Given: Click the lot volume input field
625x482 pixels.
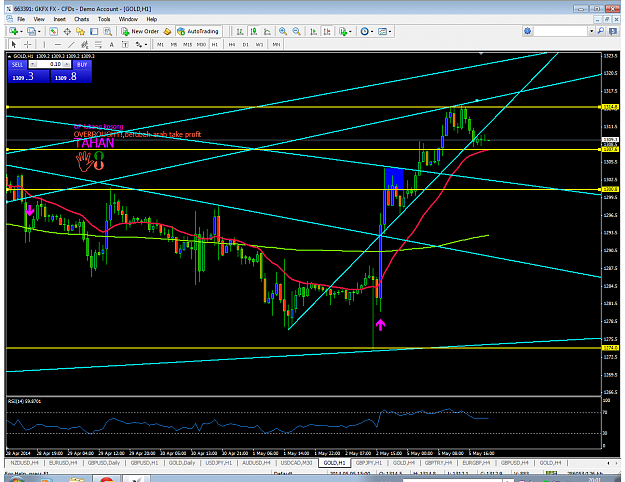Looking at the screenshot, I should [x=50, y=64].
